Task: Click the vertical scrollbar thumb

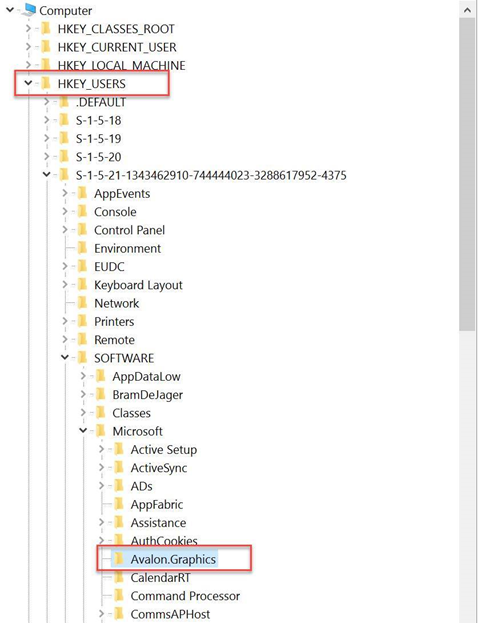Action: pyautogui.click(x=468, y=175)
